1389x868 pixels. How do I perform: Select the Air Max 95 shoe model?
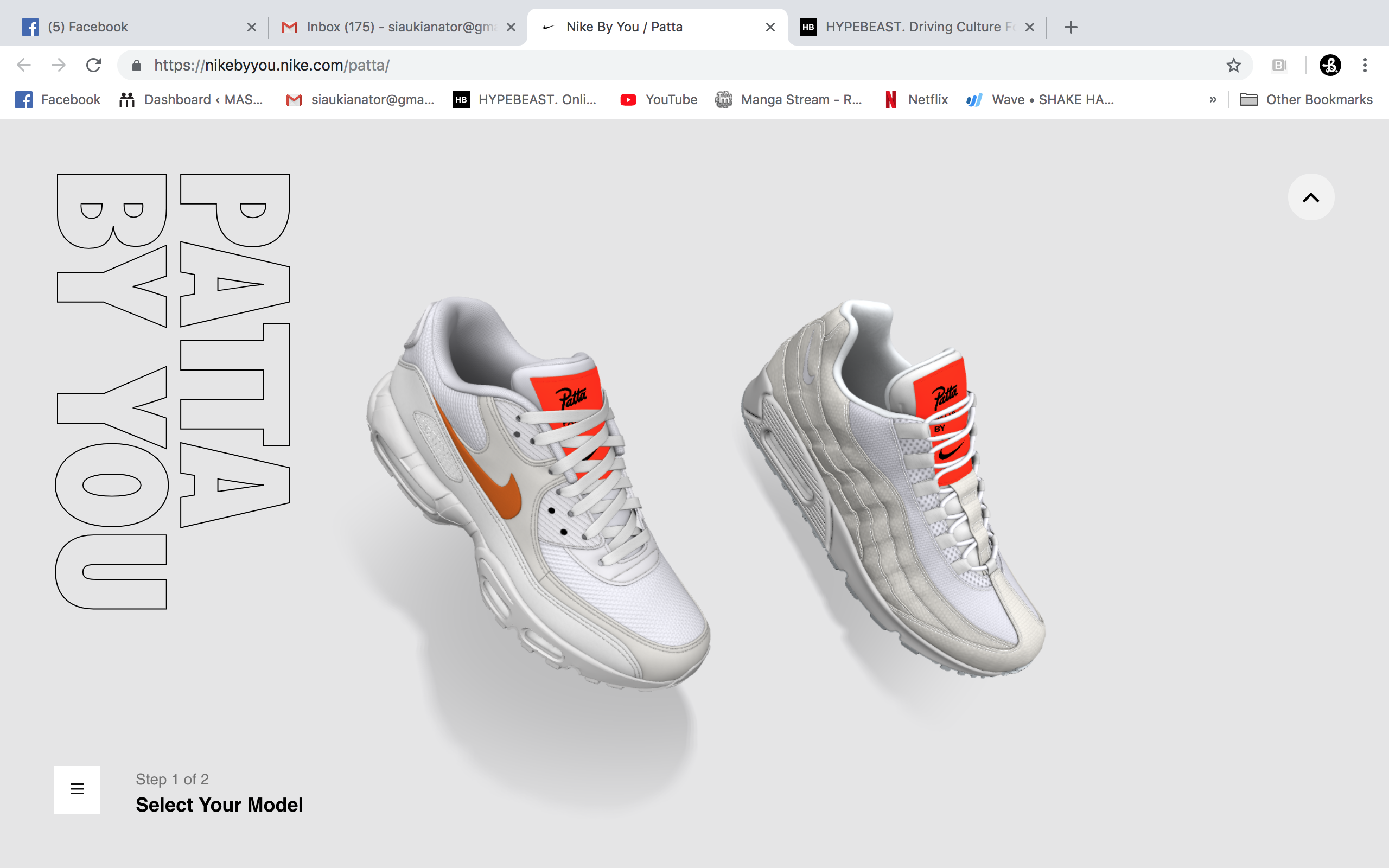point(895,488)
